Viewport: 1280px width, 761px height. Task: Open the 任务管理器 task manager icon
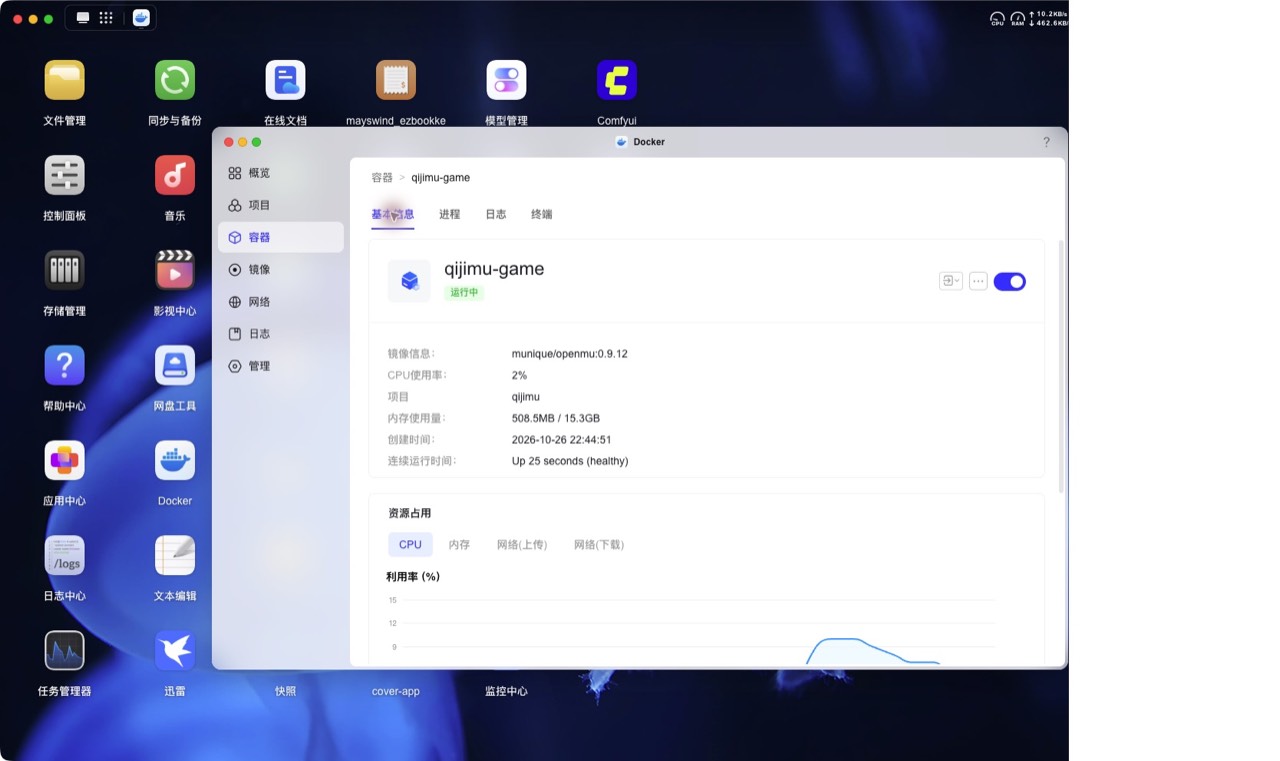click(x=65, y=650)
